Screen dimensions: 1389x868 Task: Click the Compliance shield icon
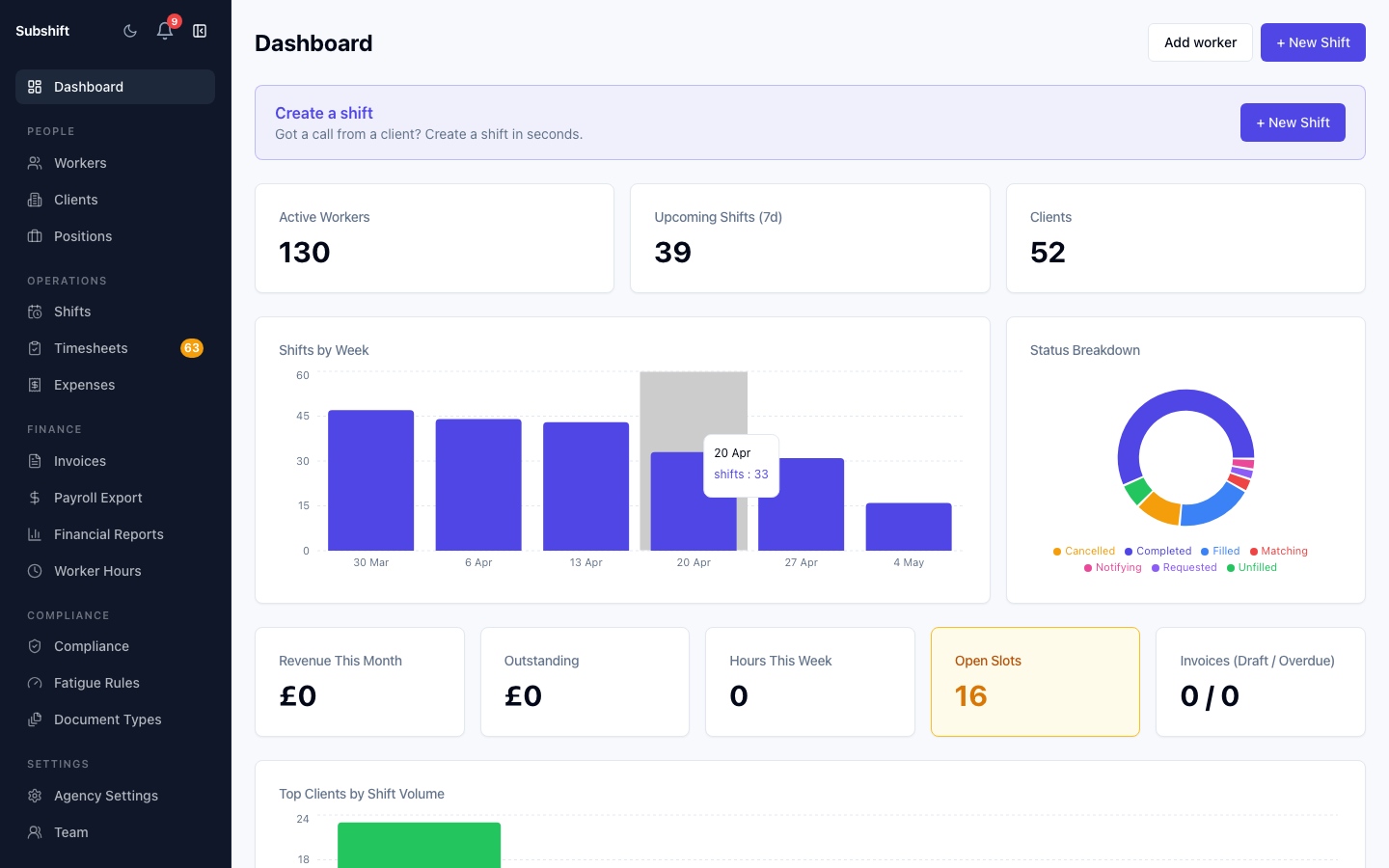click(35, 646)
